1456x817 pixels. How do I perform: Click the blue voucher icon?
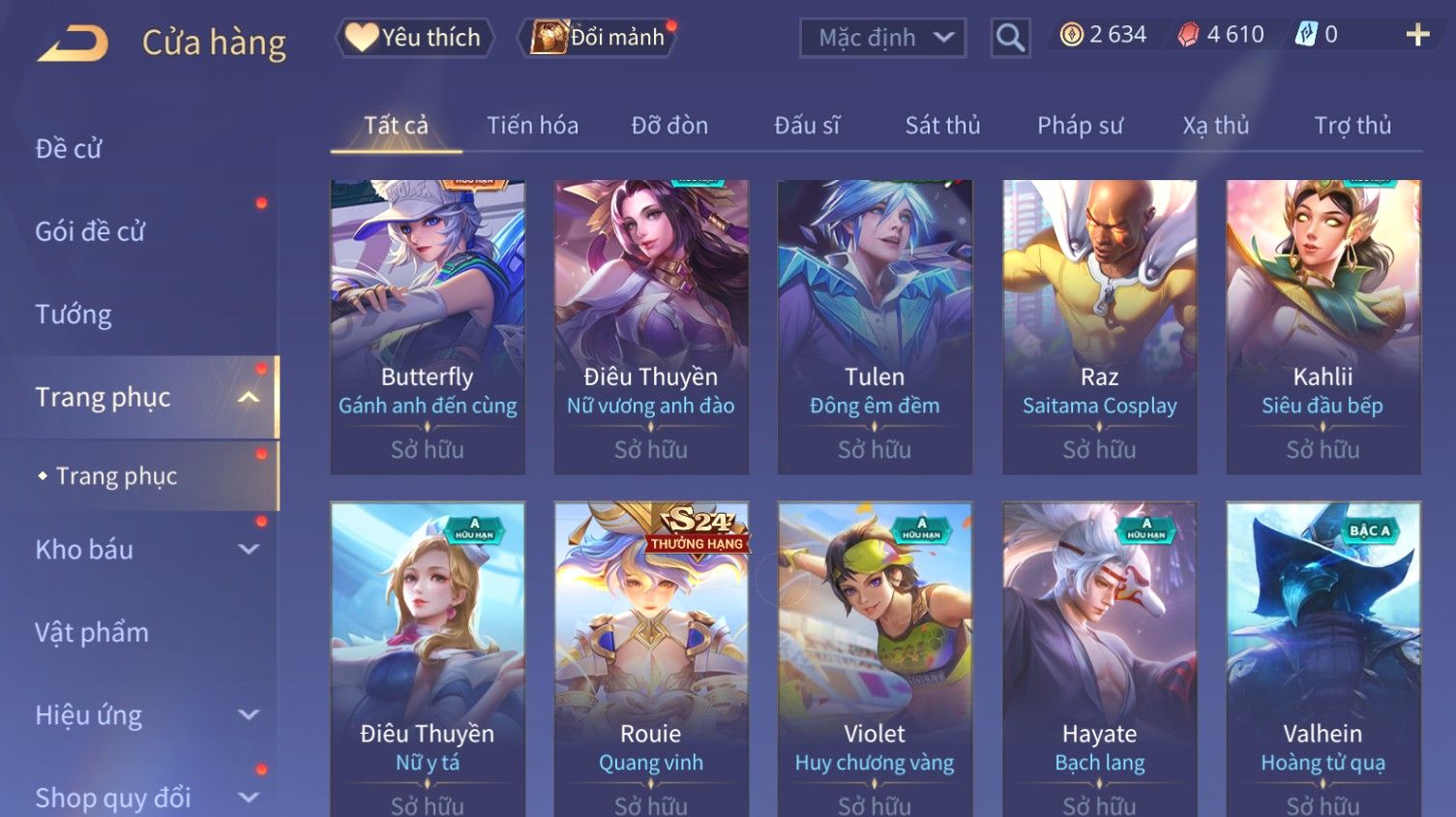coord(1306,35)
